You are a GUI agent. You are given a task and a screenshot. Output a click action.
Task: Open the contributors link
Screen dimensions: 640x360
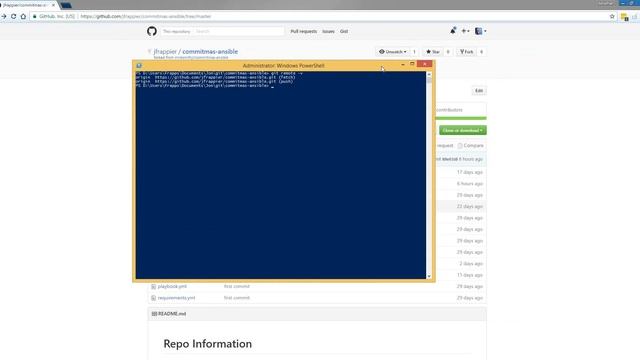click(449, 110)
